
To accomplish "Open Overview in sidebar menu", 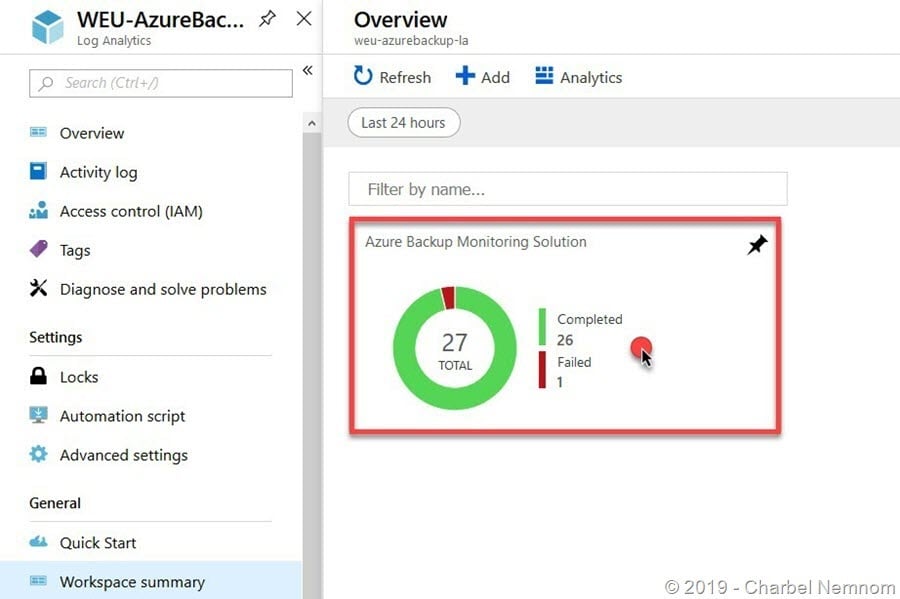I will (92, 133).
